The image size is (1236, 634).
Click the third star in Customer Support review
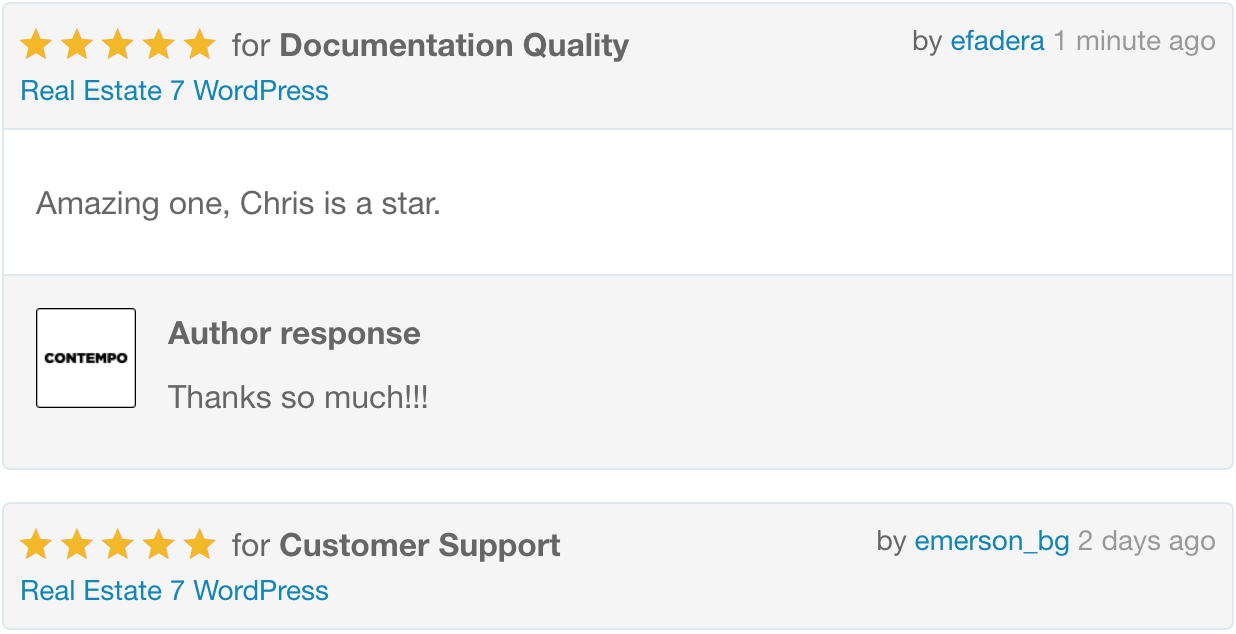118,545
